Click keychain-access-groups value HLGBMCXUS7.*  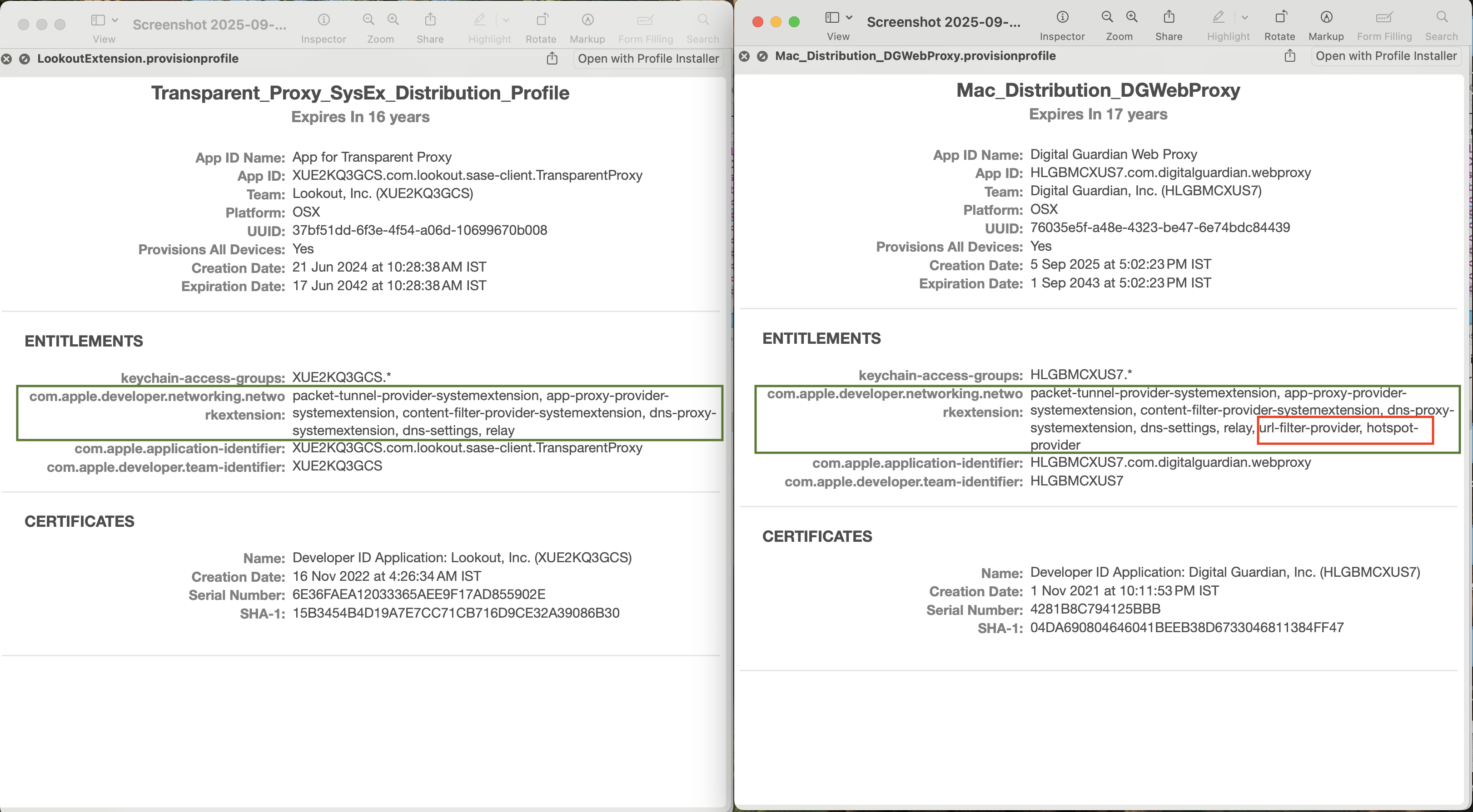coord(1081,374)
